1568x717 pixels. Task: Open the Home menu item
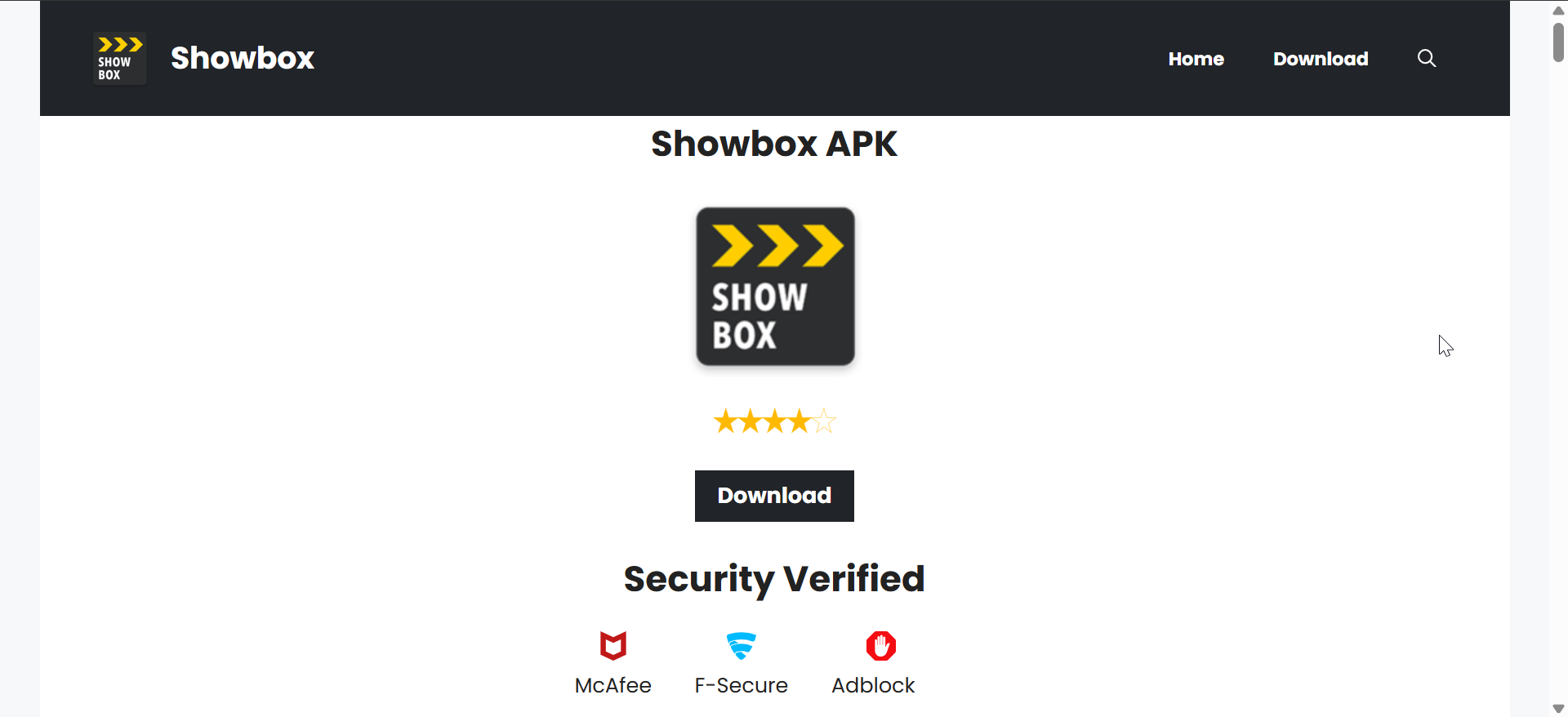(1196, 59)
